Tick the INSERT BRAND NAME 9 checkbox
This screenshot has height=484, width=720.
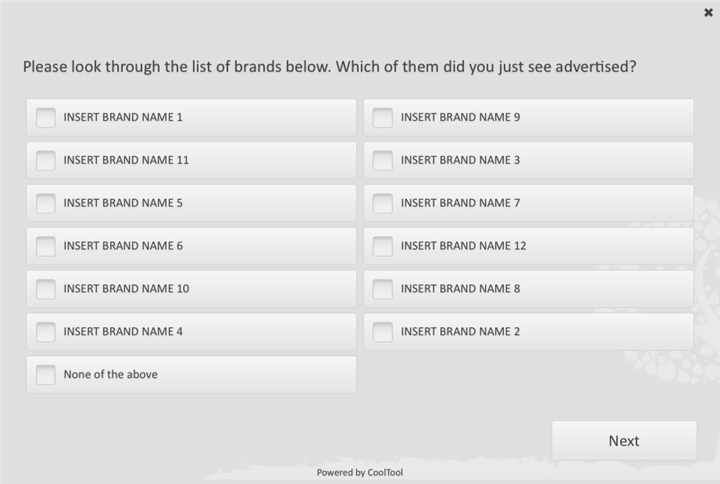[383, 118]
